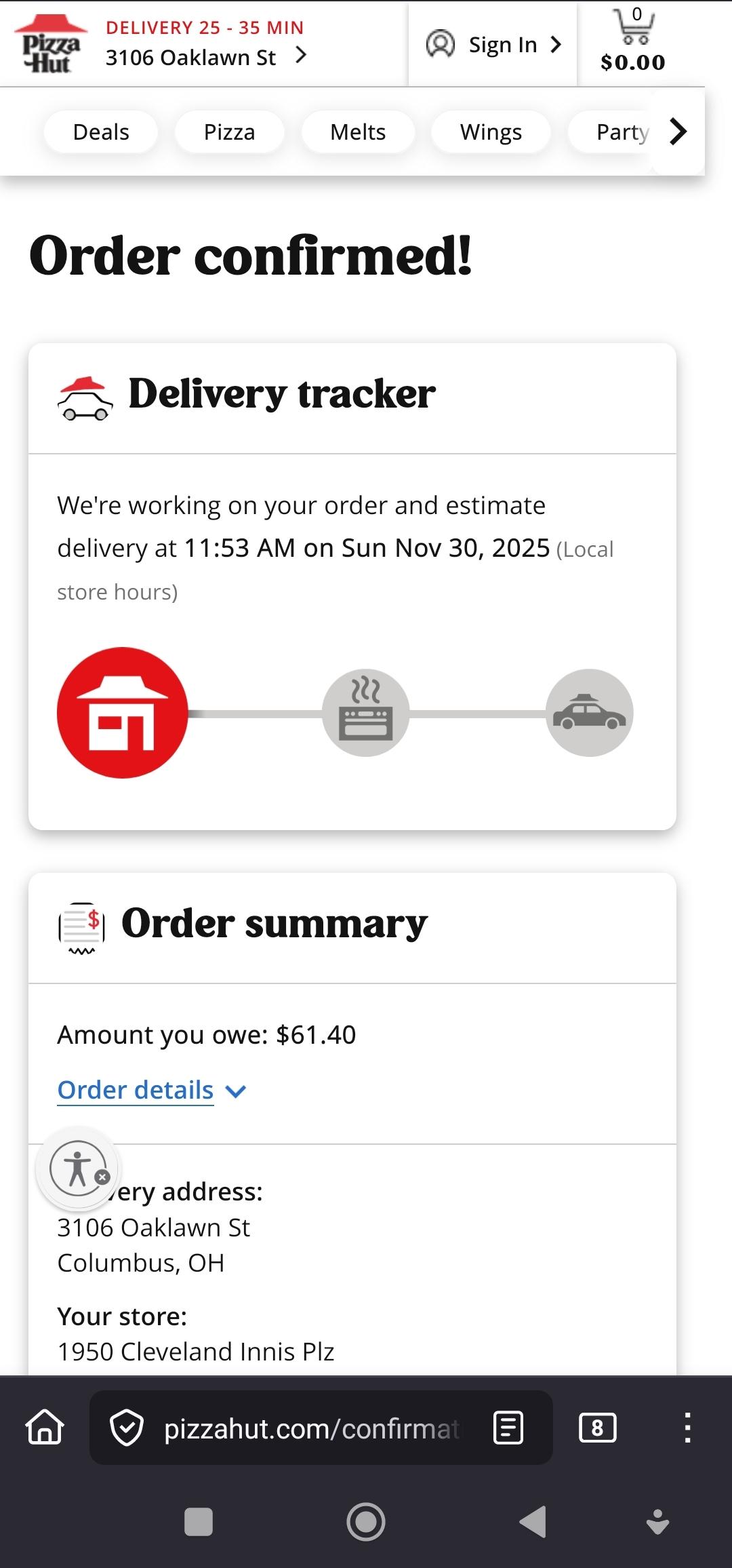Image resolution: width=732 pixels, height=1568 pixels.
Task: Tap the Android recent apps square
Action: (x=199, y=1521)
